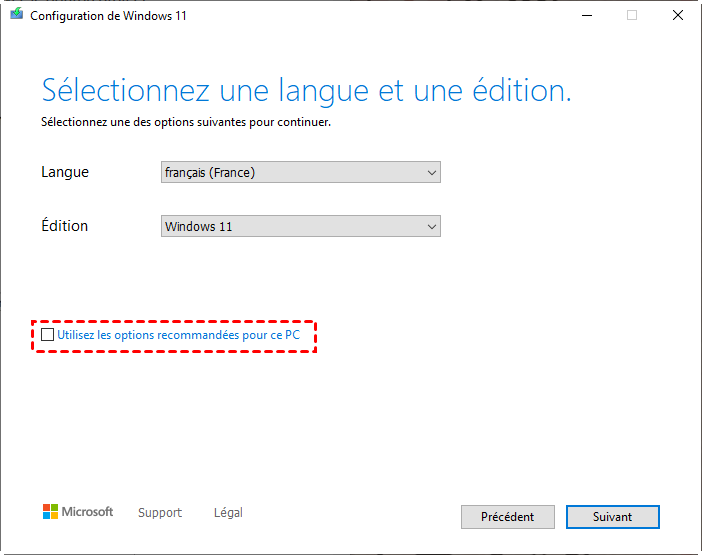Screen dimensions: 702x555
Task: Click the Microsoft four-color logo
Action: pyautogui.click(x=50, y=512)
